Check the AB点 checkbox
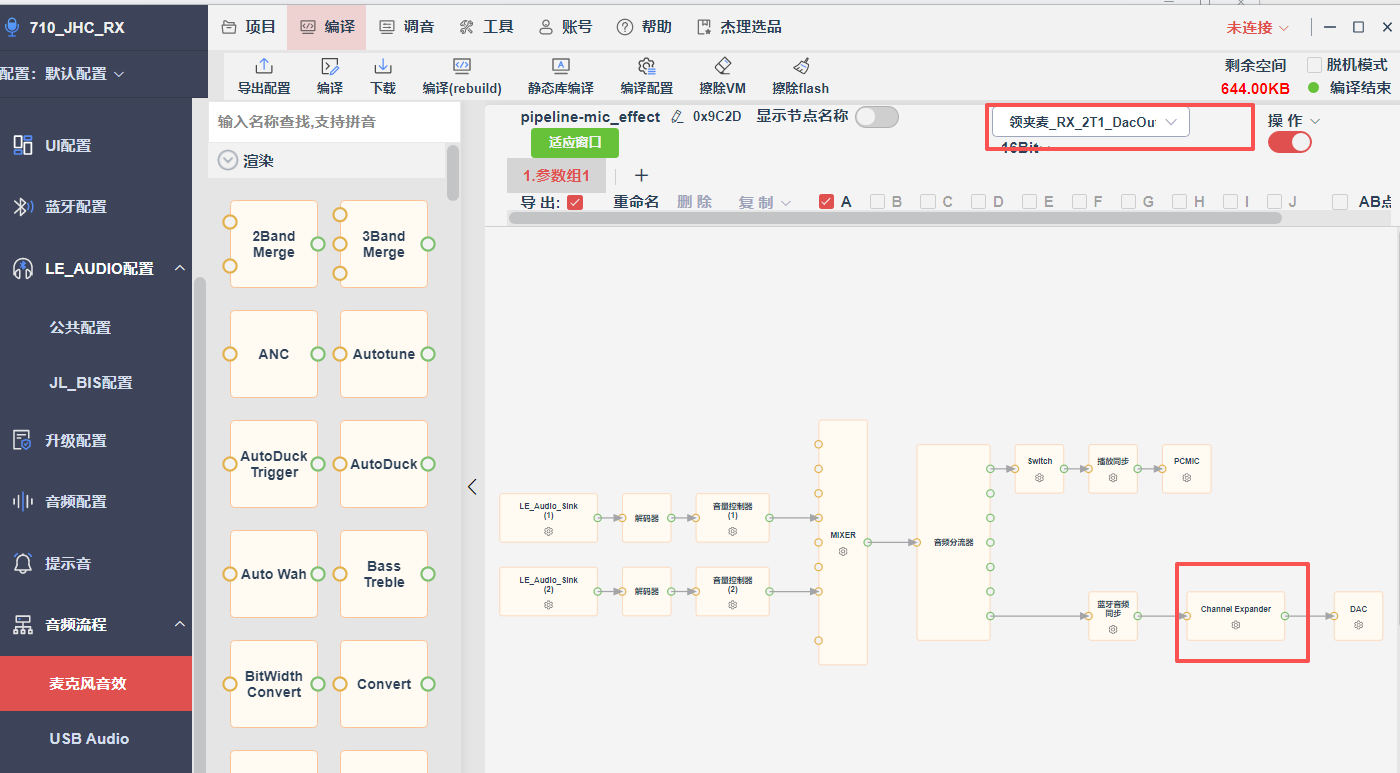Image resolution: width=1400 pixels, height=773 pixels. (1340, 202)
